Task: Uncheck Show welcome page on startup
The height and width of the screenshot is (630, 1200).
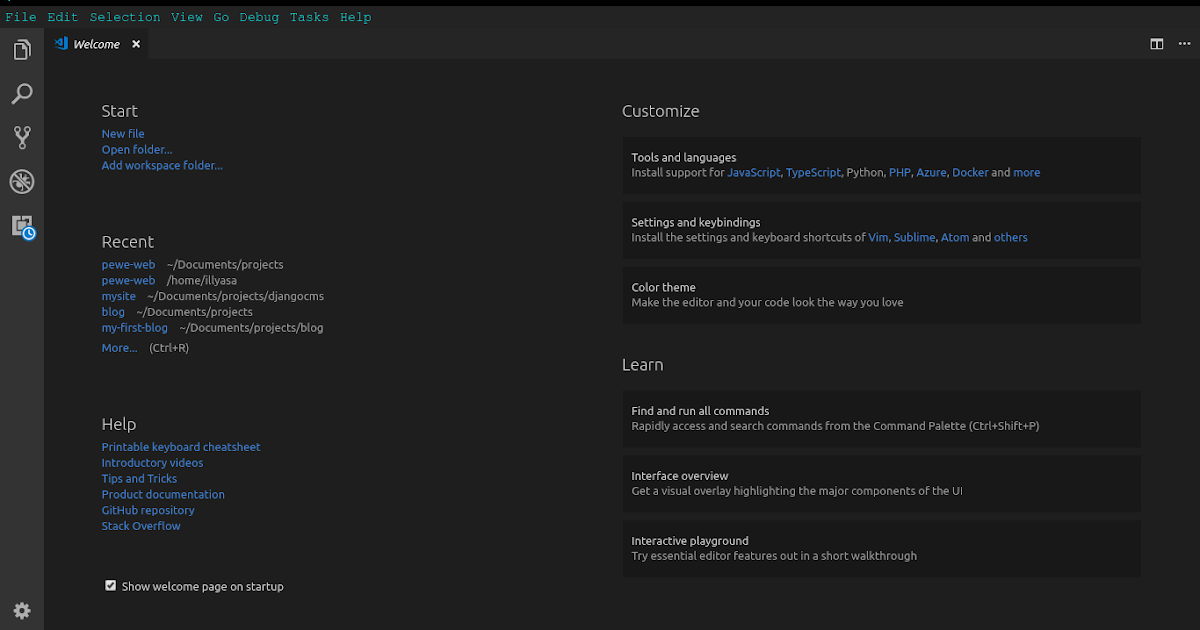Action: [111, 586]
